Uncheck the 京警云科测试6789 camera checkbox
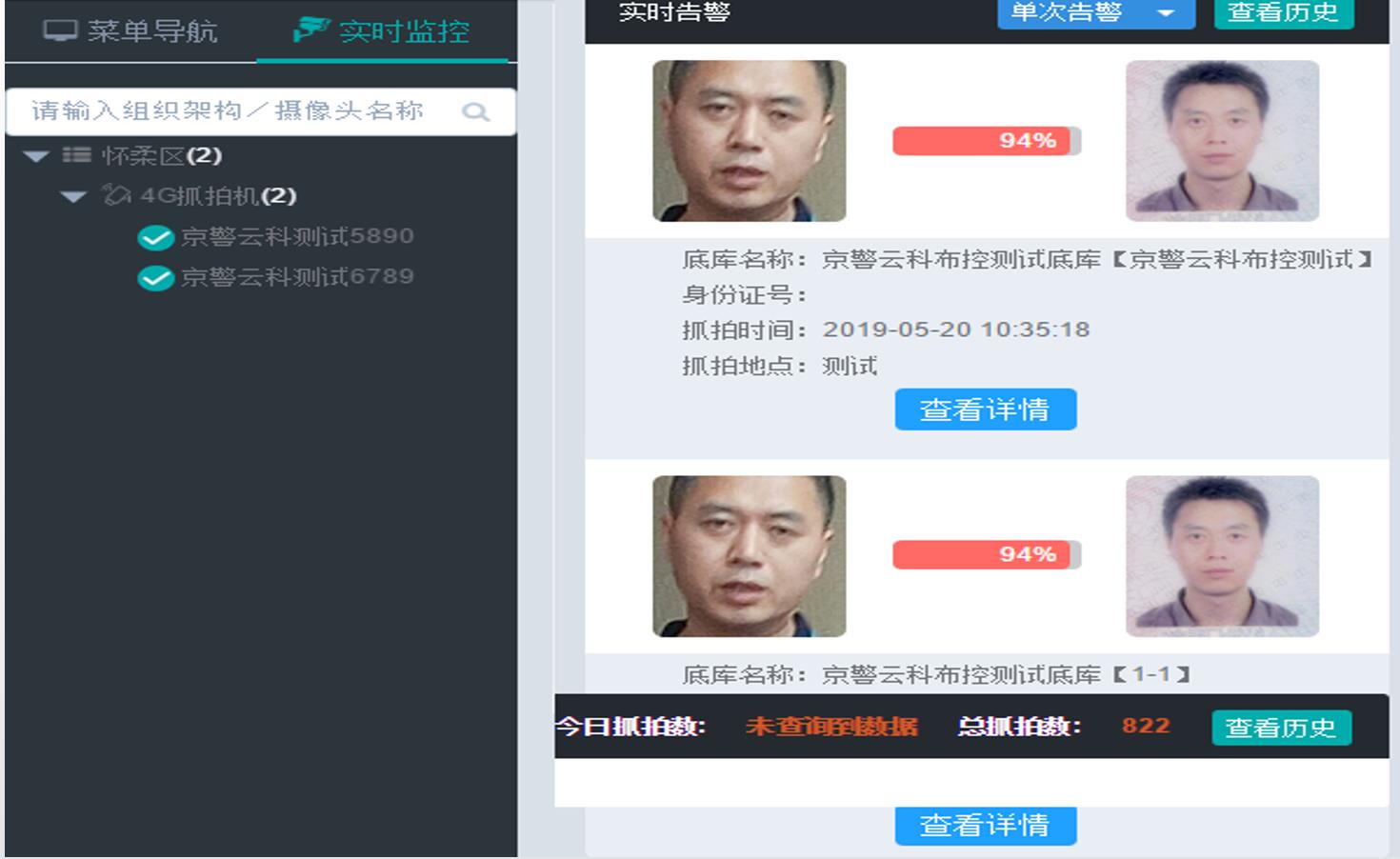1400x859 pixels. coord(155,277)
